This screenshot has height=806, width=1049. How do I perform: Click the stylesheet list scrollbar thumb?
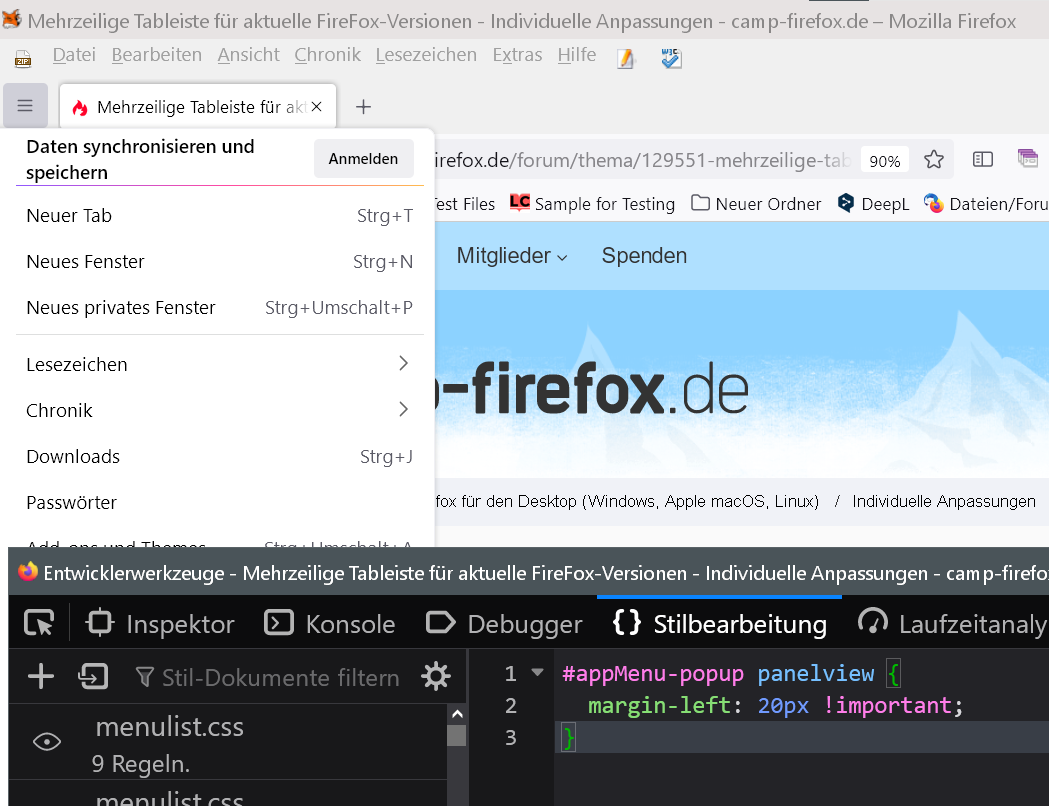click(x=457, y=735)
